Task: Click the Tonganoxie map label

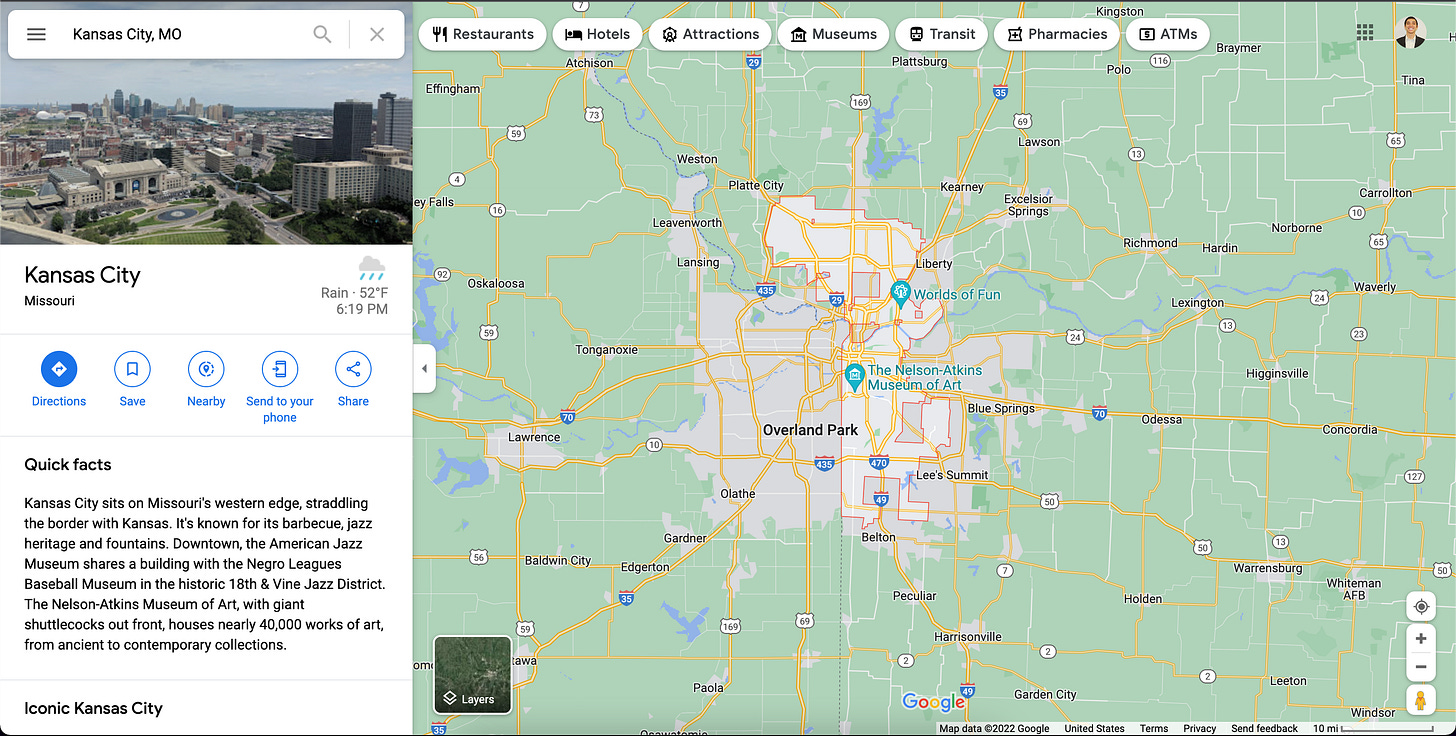Action: tap(607, 350)
